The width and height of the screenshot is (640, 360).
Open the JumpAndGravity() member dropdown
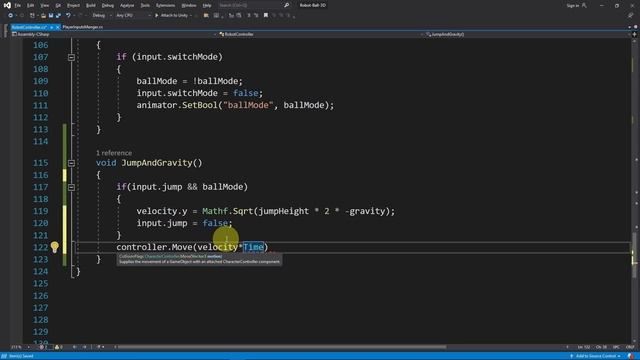(x=527, y=34)
